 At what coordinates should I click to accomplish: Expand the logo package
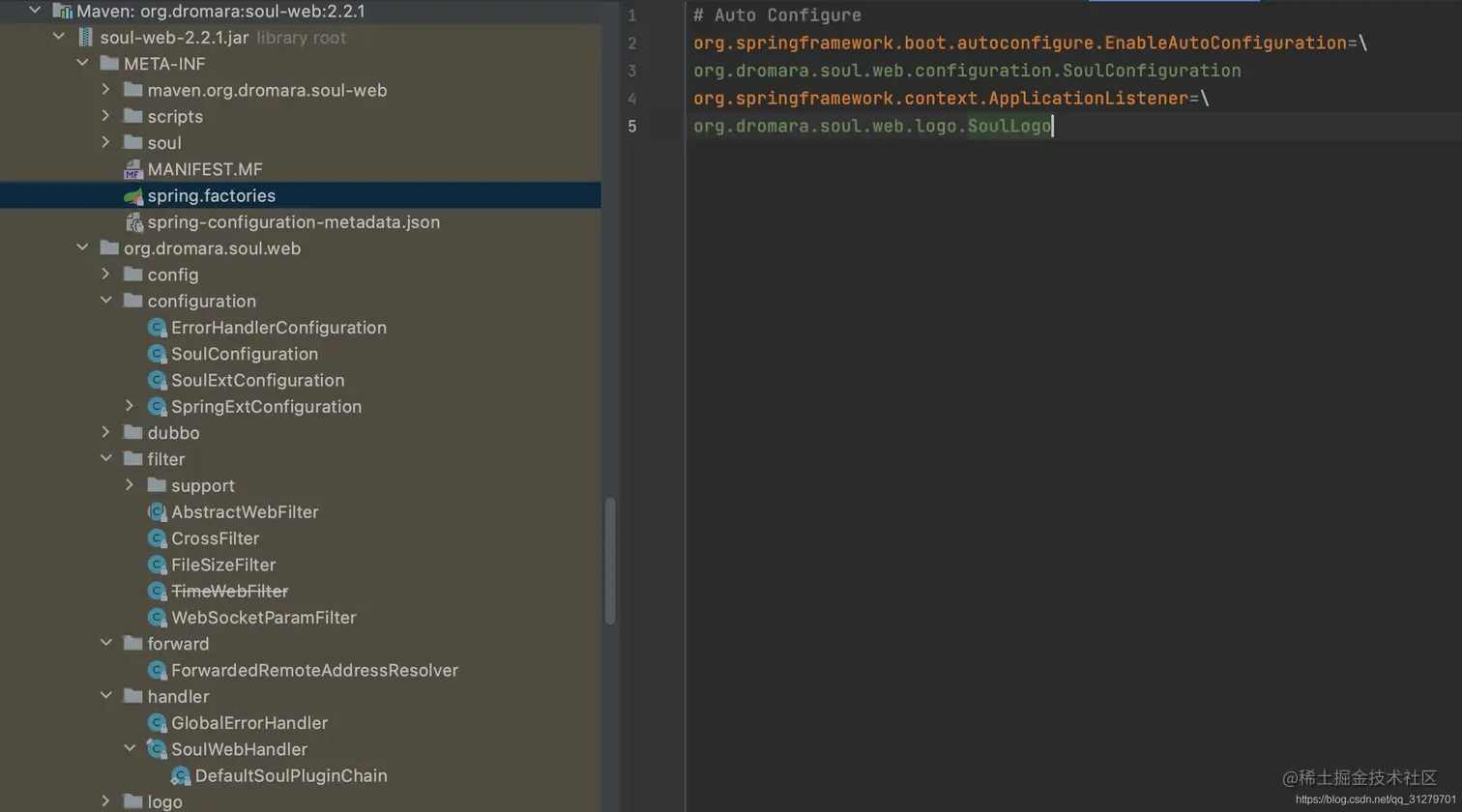click(x=106, y=801)
